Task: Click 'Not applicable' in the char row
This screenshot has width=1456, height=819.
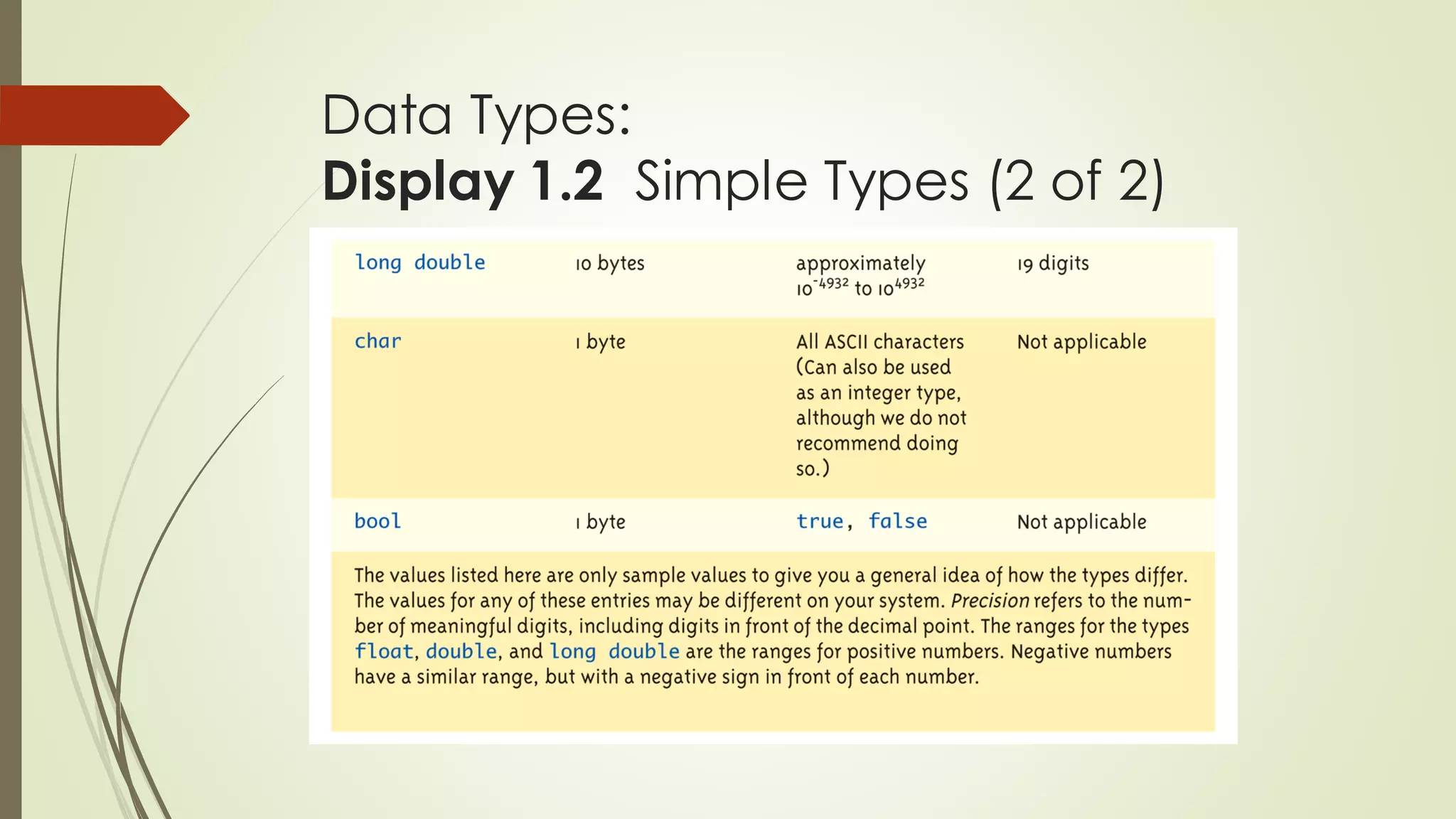Action: click(x=1081, y=343)
